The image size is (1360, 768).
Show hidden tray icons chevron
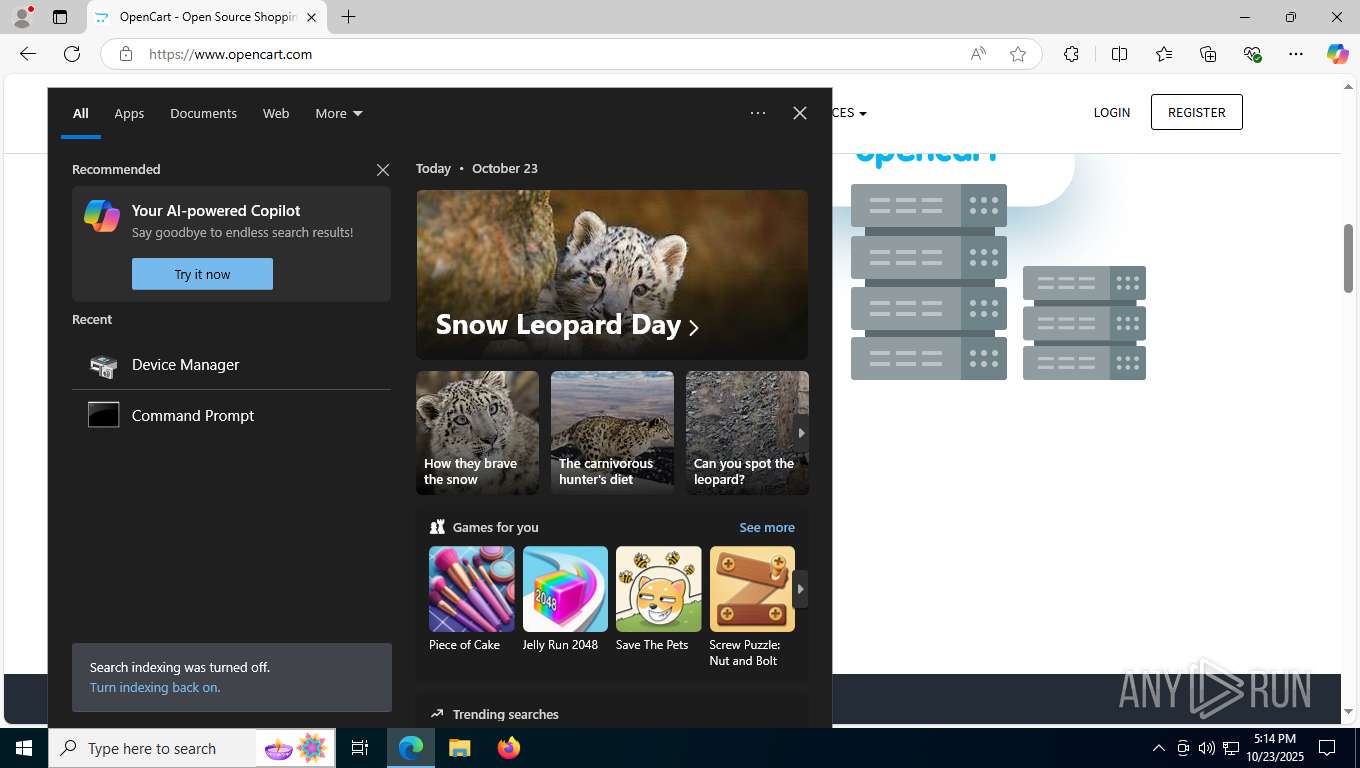pos(1158,748)
